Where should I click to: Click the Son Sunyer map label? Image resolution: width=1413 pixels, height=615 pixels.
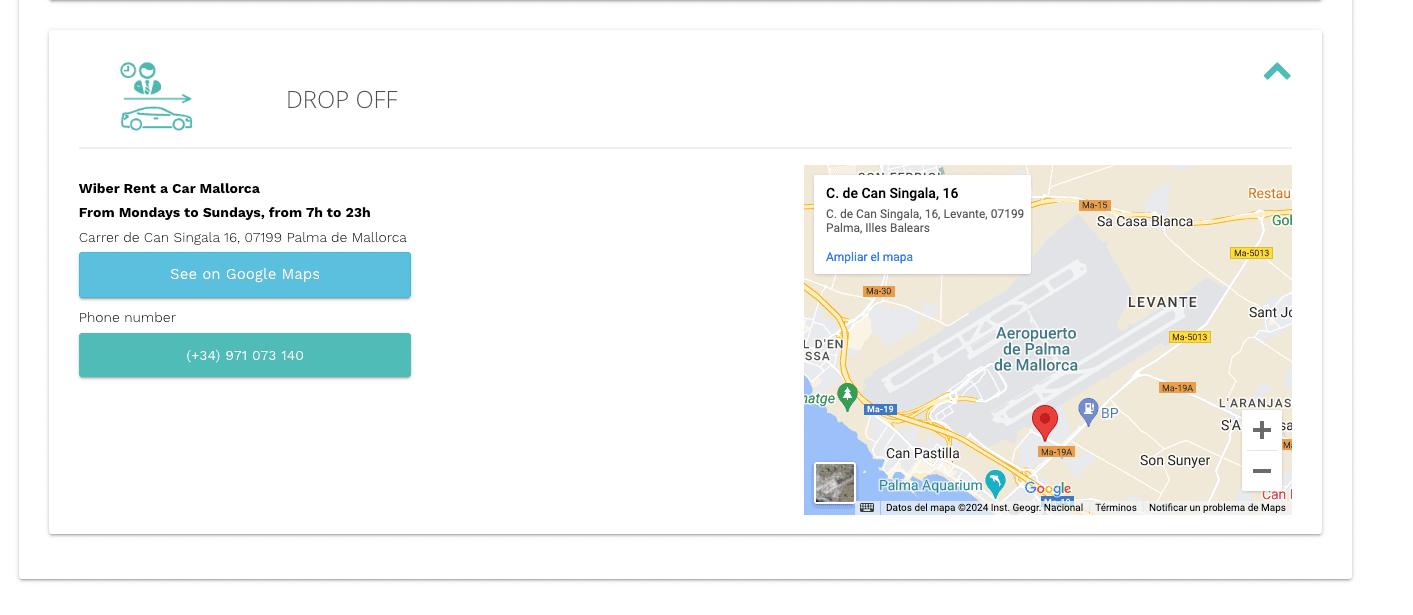point(1175,460)
